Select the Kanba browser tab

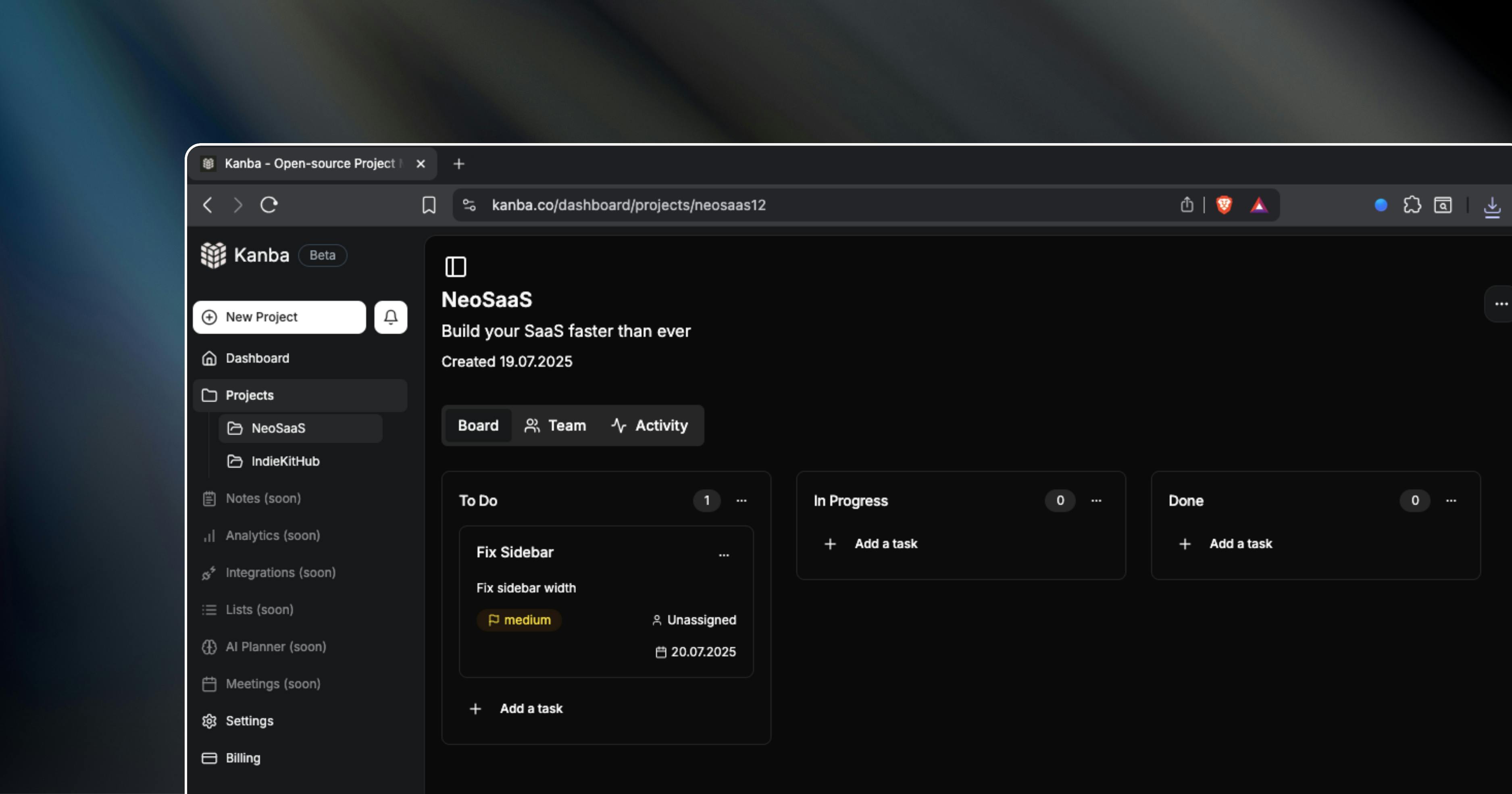(x=312, y=164)
